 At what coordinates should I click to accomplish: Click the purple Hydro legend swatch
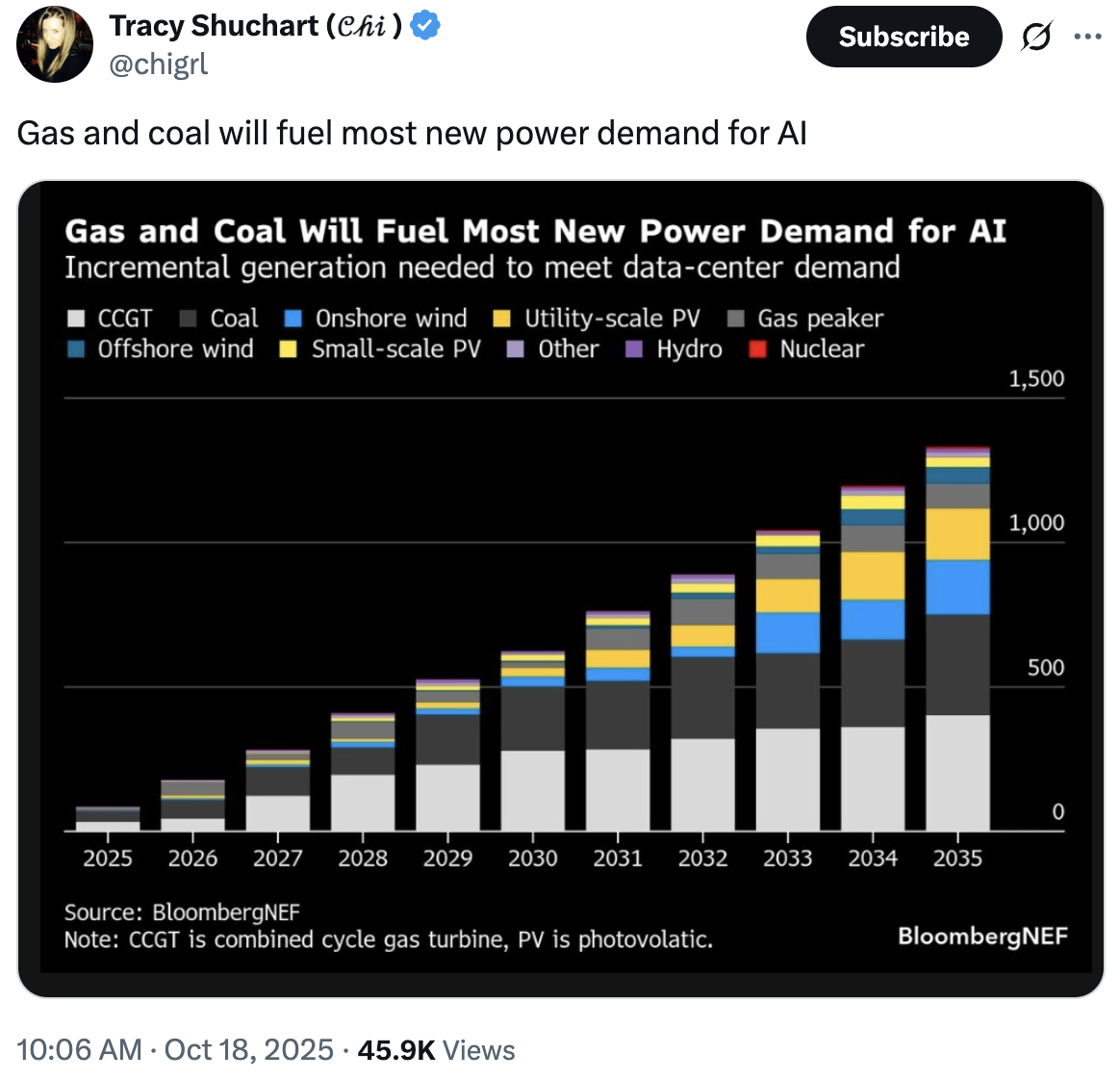633,349
